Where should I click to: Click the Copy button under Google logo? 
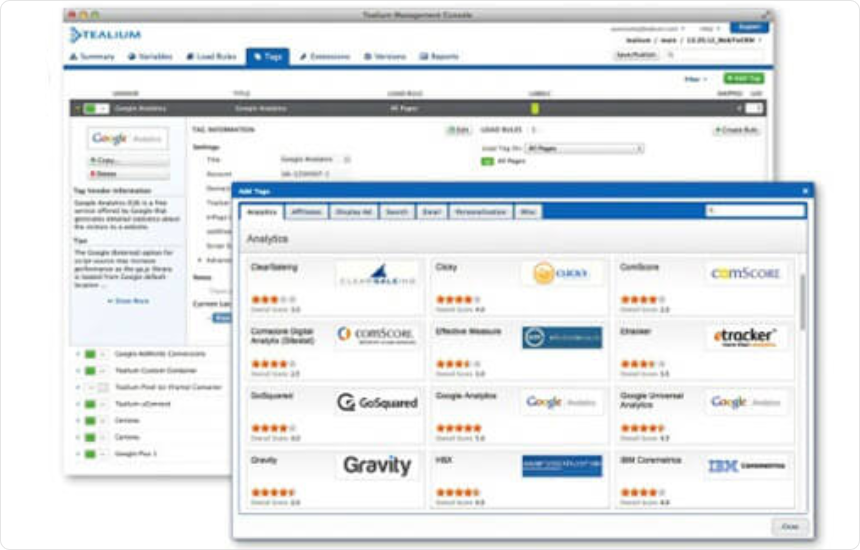coord(128,161)
